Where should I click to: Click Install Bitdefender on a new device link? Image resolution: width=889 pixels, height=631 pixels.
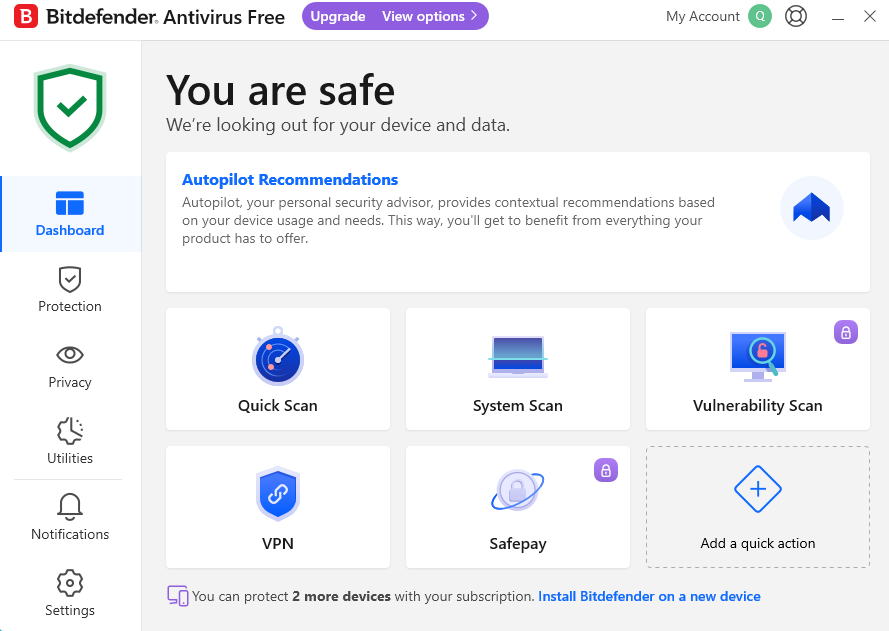click(x=649, y=596)
